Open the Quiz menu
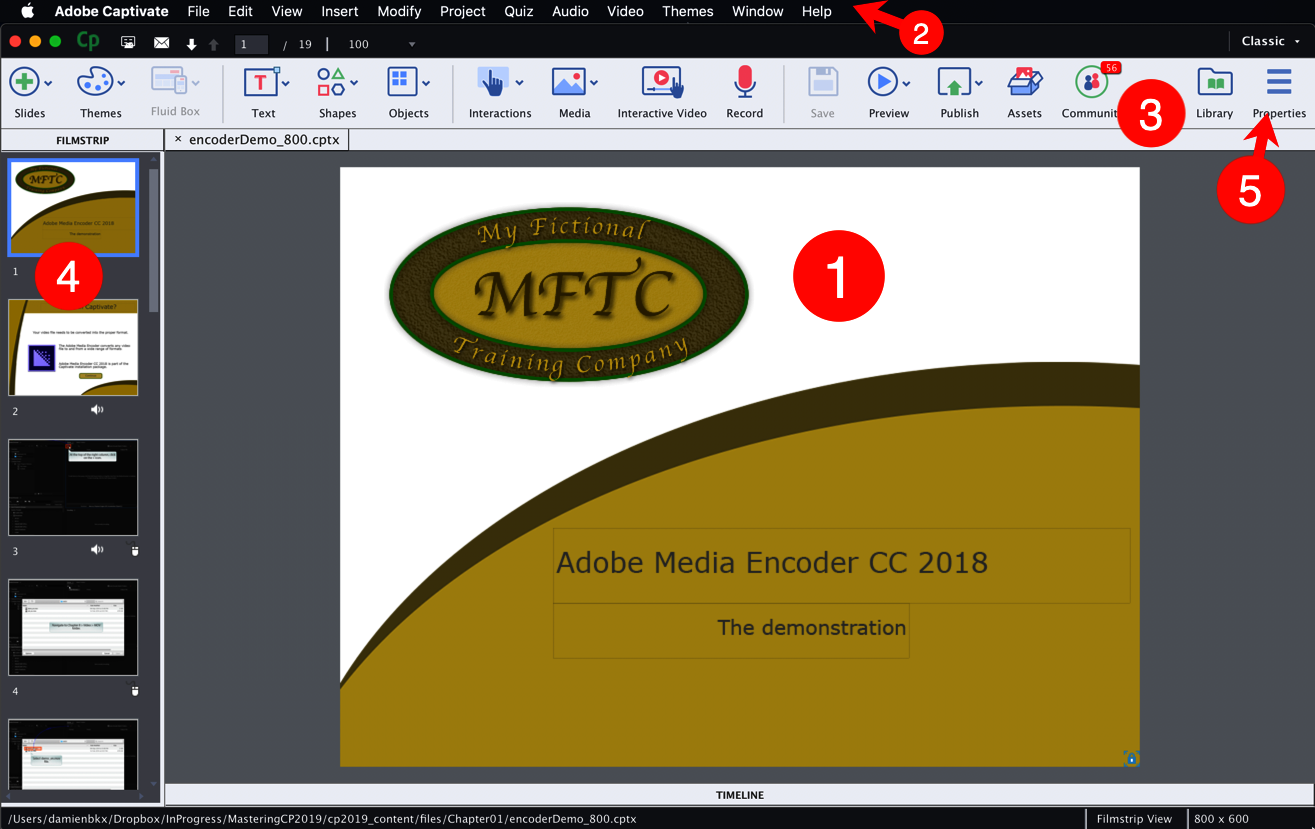The width and height of the screenshot is (1315, 829). coord(519,11)
